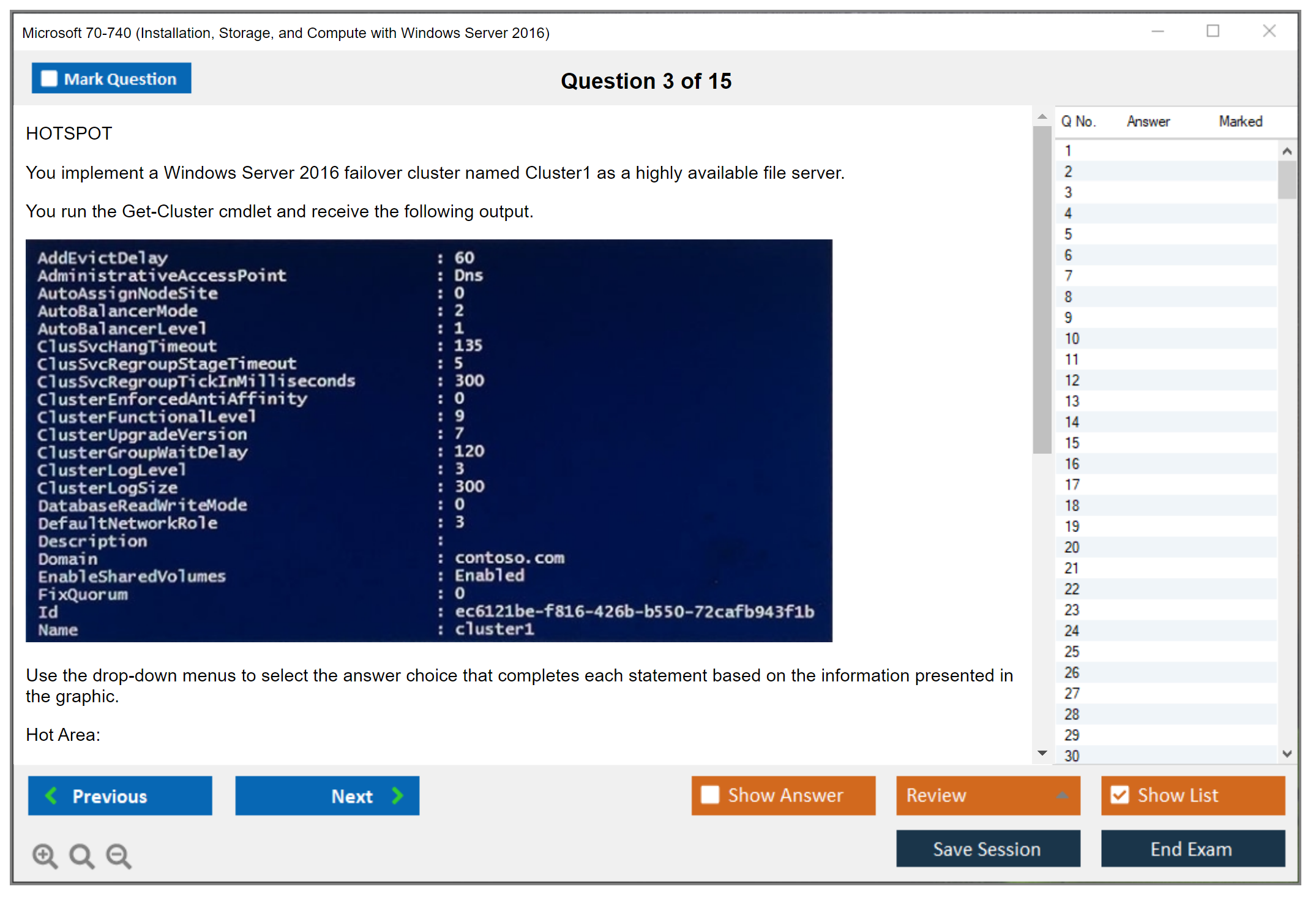The image size is (1316, 900).
Task: Click the zoom in magnifier icon
Action: (45, 855)
